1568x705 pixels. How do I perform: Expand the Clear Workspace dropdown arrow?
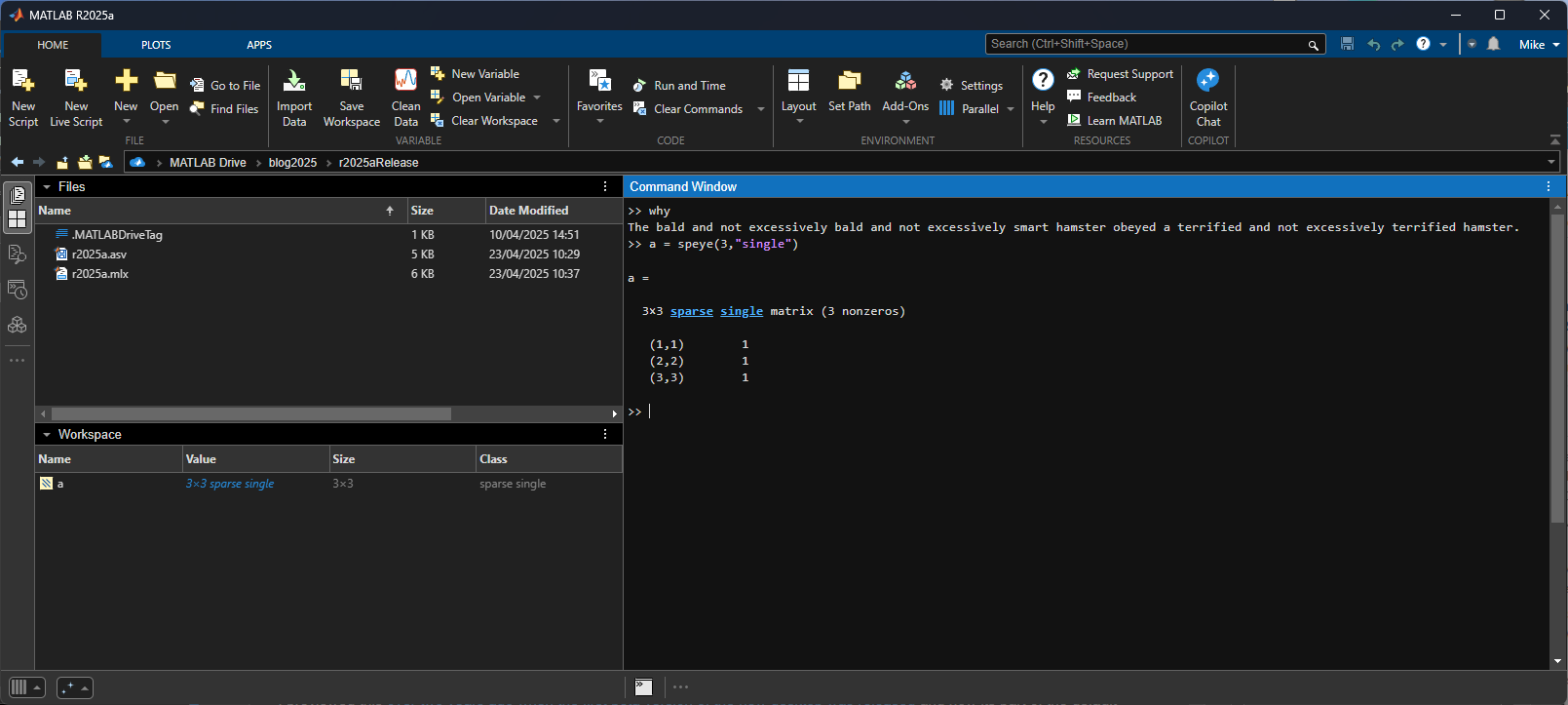coord(556,121)
